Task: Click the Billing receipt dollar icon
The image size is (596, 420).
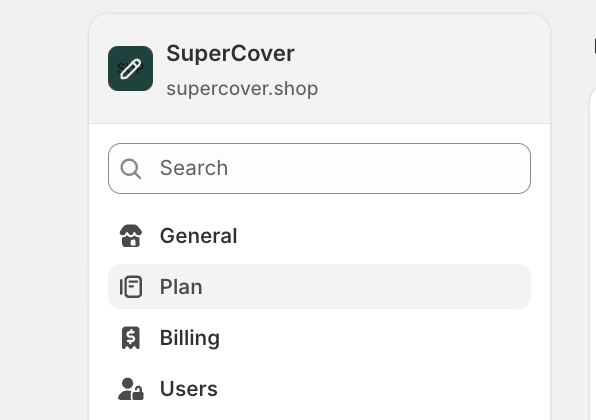Action: (x=131, y=338)
